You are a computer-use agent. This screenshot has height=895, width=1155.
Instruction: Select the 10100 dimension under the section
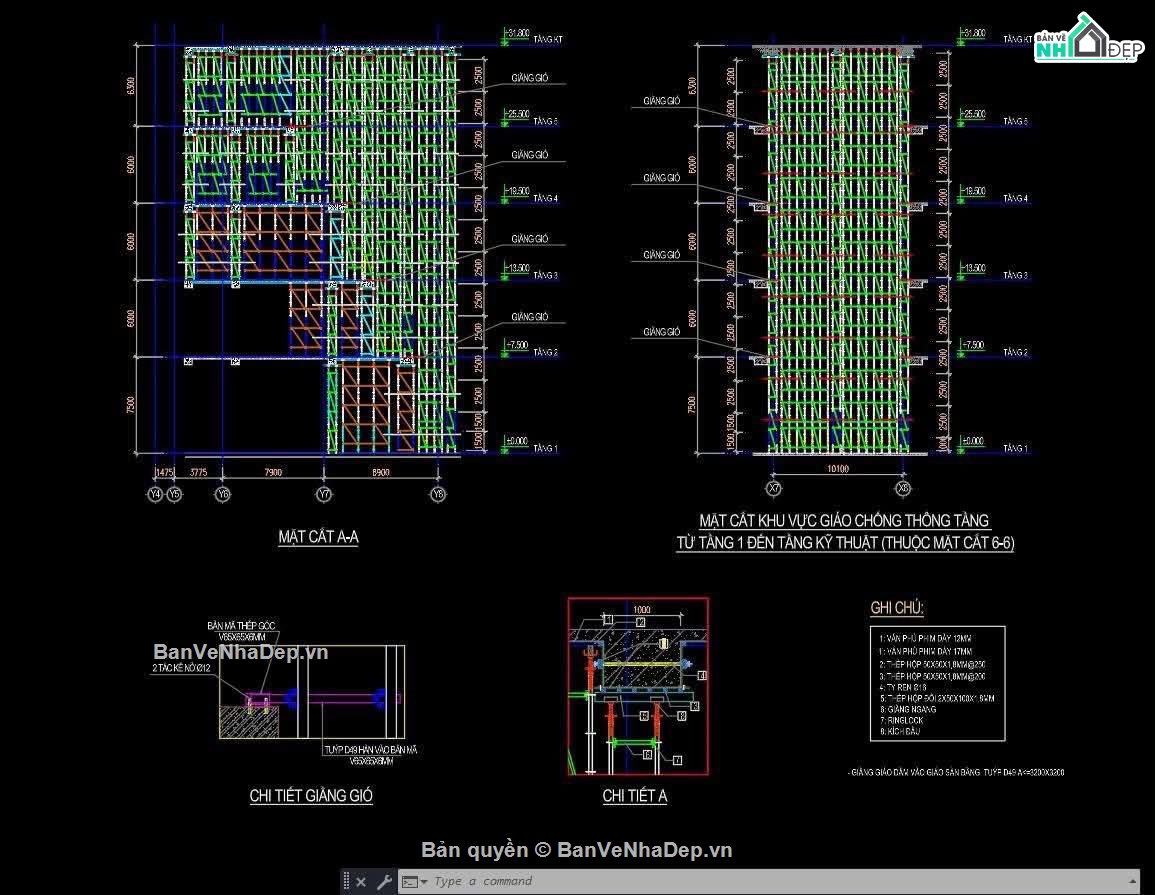838,468
